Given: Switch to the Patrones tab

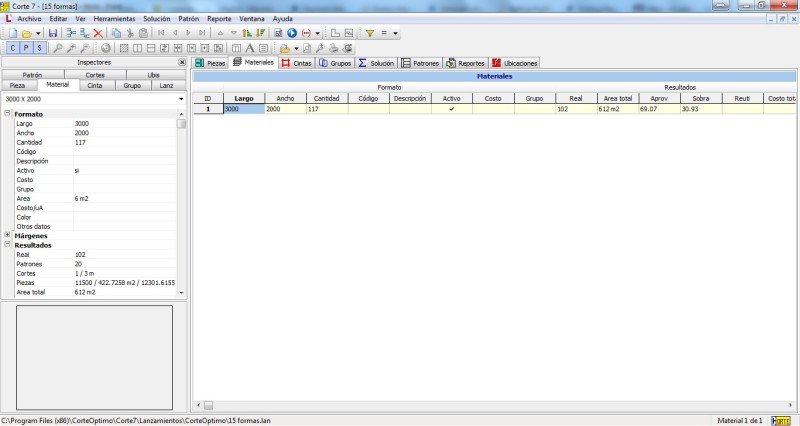Looking at the screenshot, I should click(x=420, y=63).
